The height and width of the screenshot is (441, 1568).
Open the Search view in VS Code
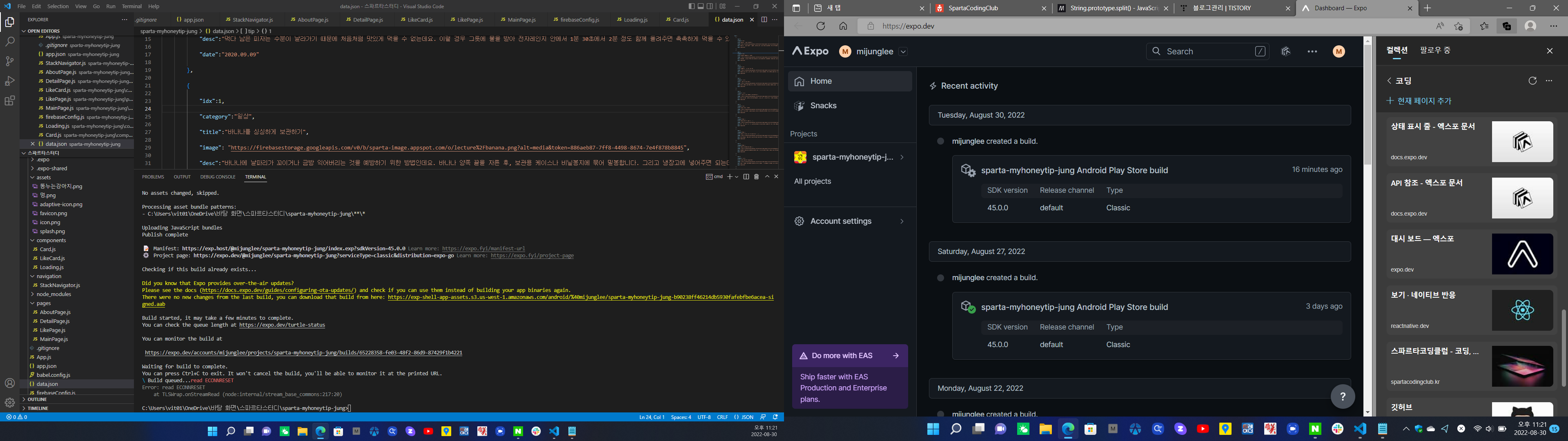[10, 42]
